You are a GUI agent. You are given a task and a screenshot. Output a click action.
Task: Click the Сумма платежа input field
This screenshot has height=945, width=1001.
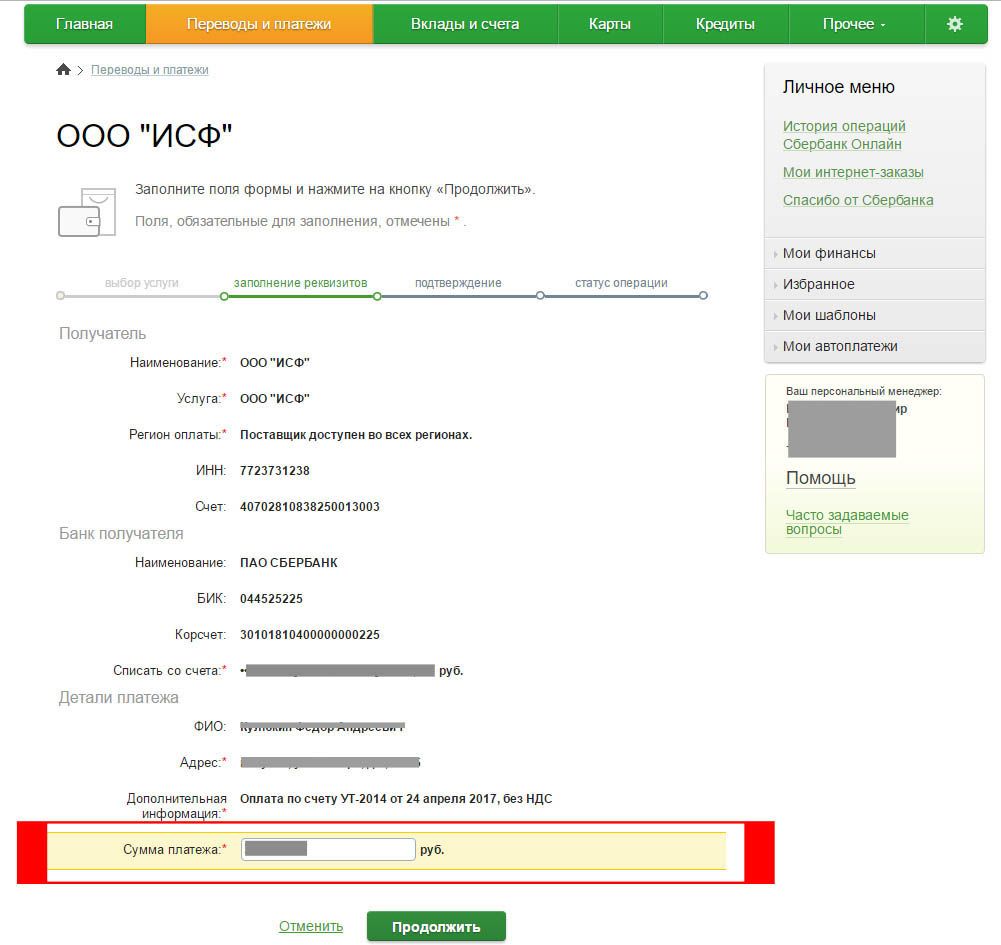pos(328,850)
